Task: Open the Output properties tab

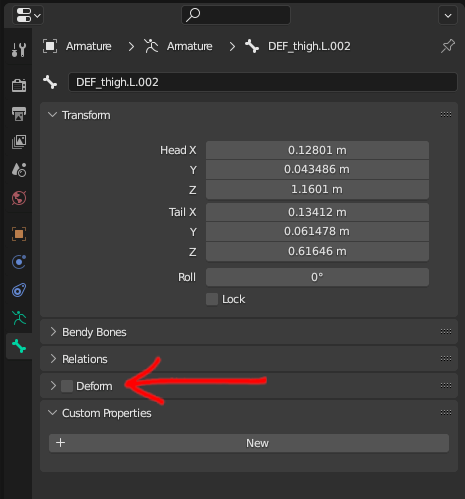Action: [19, 114]
